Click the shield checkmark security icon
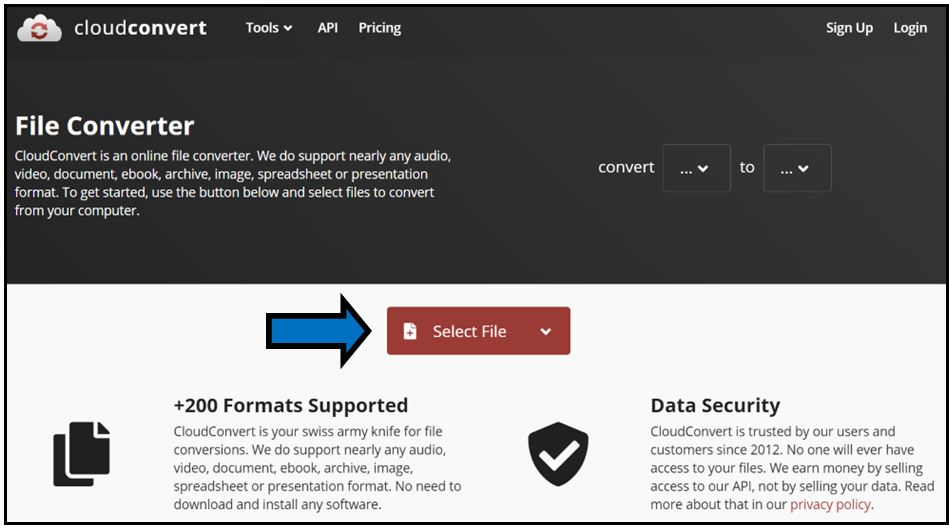The width and height of the screenshot is (949, 529). (x=558, y=454)
